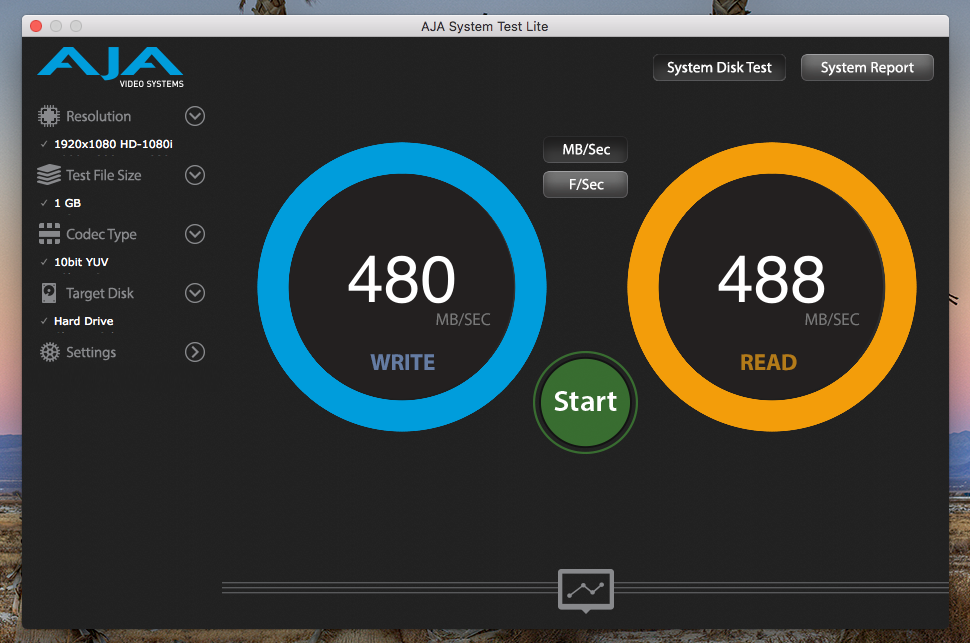
Task: Click the Settings label
Action: coord(91,352)
